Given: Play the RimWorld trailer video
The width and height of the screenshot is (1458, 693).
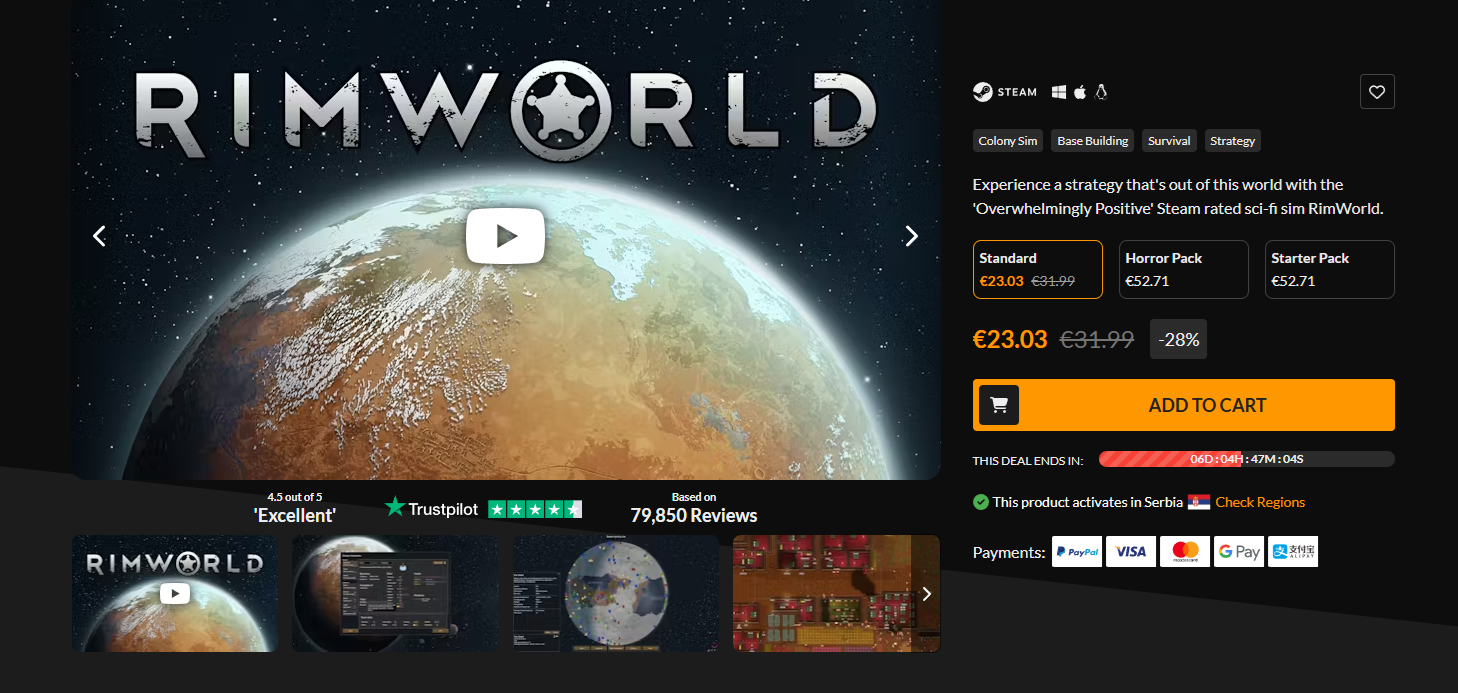Looking at the screenshot, I should tap(505, 236).
